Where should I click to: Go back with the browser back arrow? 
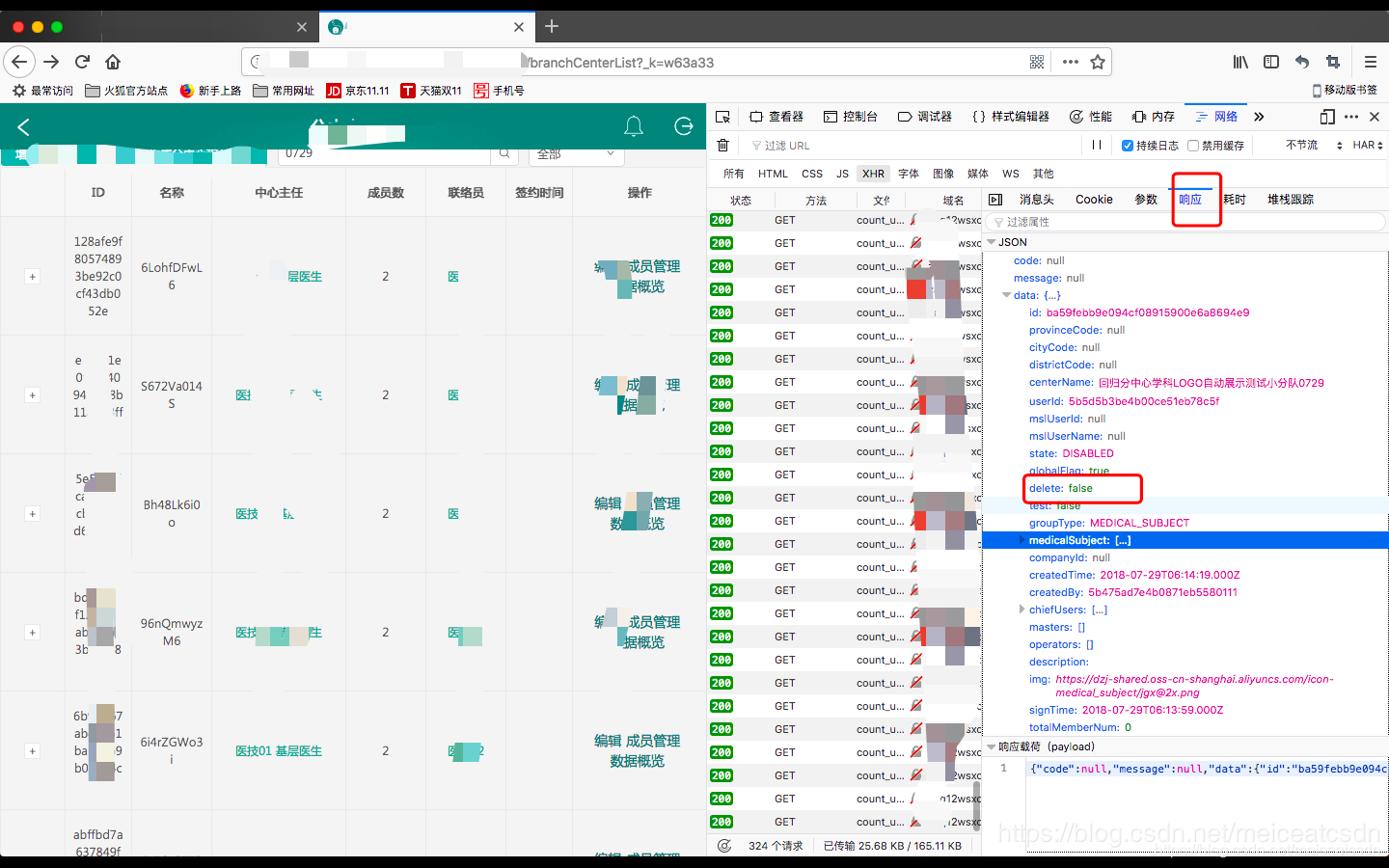pyautogui.click(x=19, y=62)
